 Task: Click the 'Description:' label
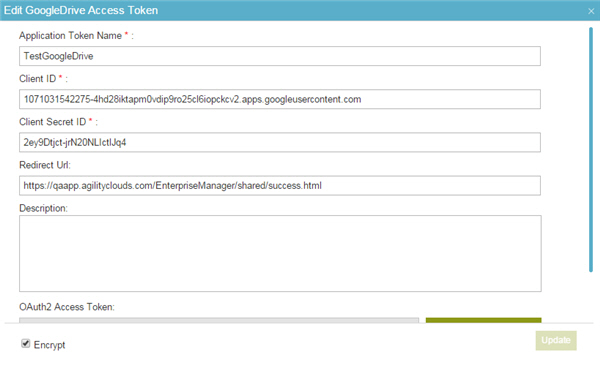pyautogui.click(x=43, y=209)
